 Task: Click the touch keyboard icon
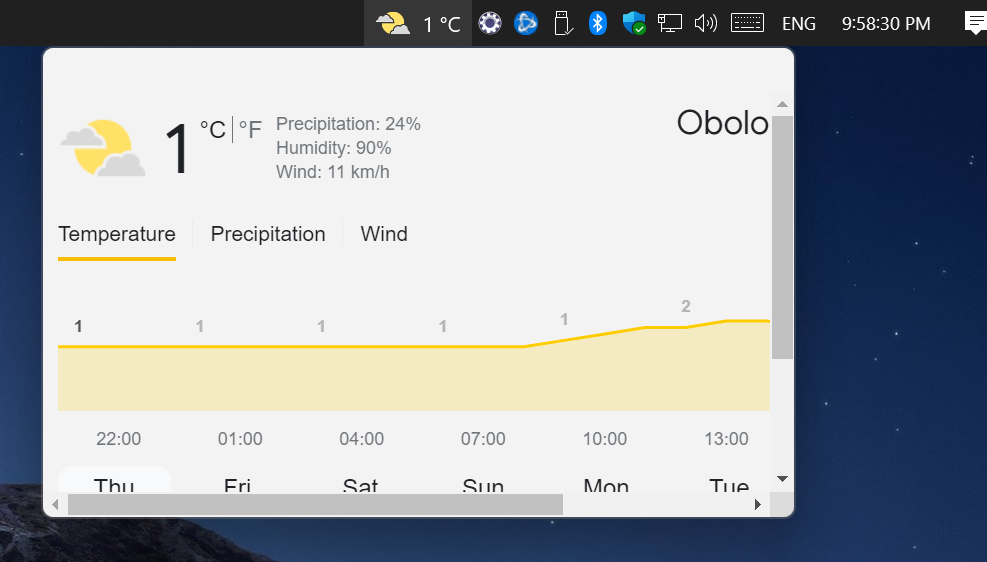747,23
